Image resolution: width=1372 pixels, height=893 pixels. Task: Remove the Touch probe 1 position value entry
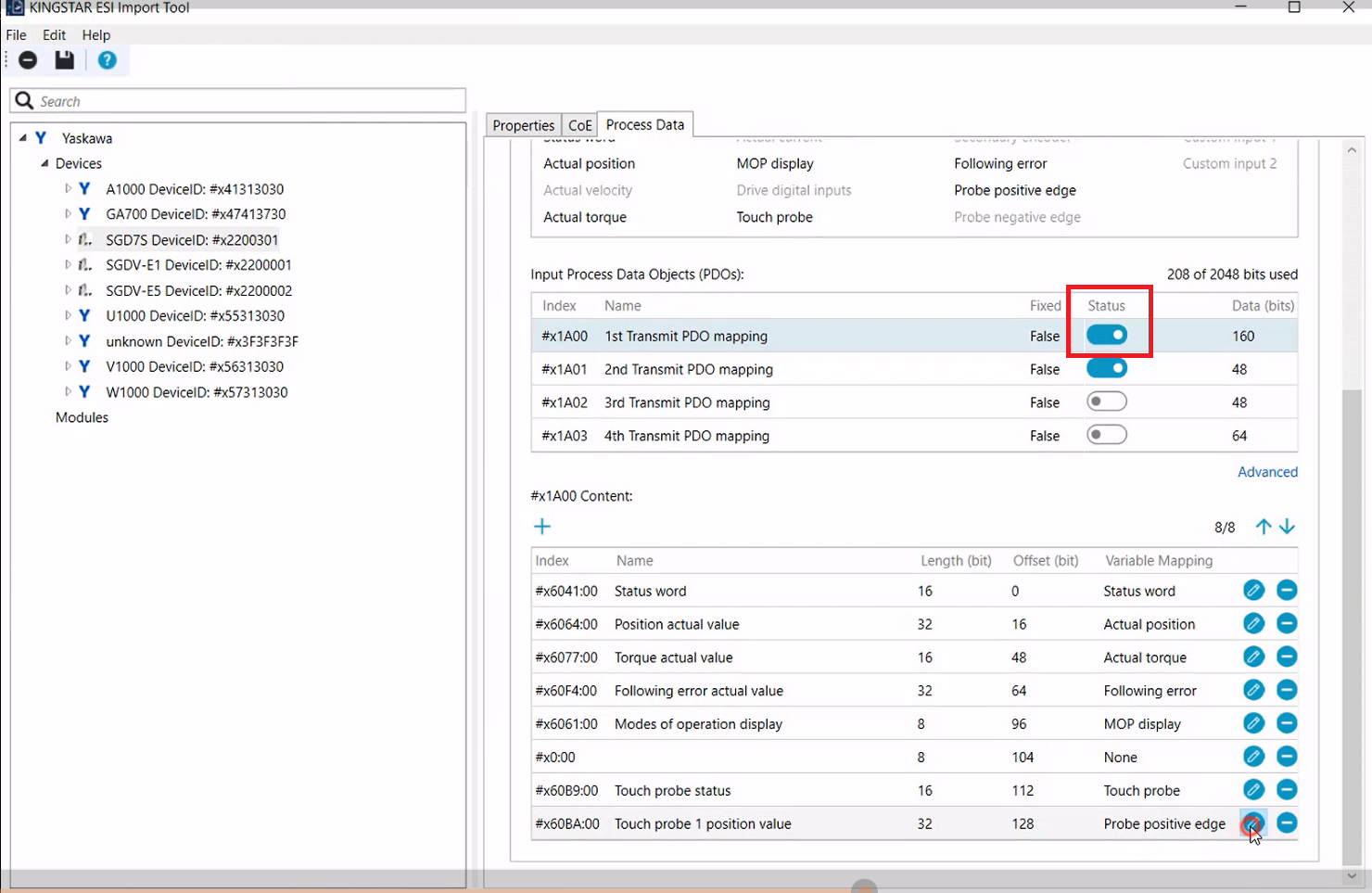1287,823
